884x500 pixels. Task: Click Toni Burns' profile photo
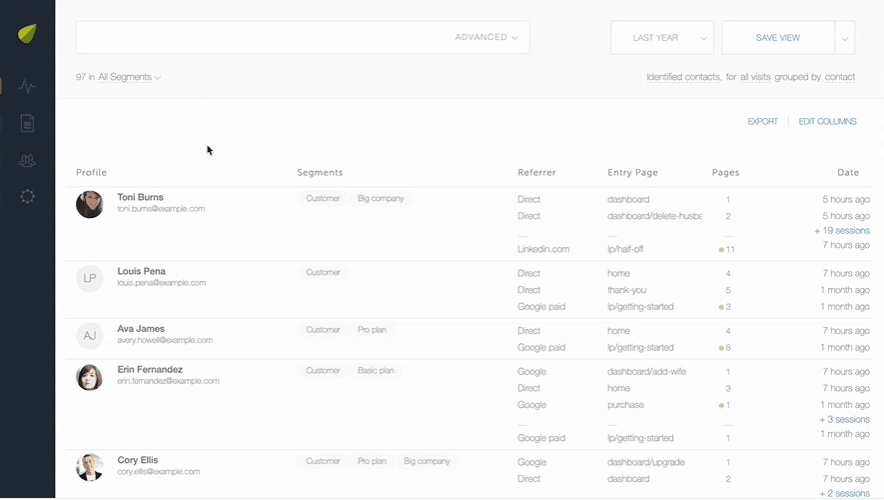click(x=90, y=204)
